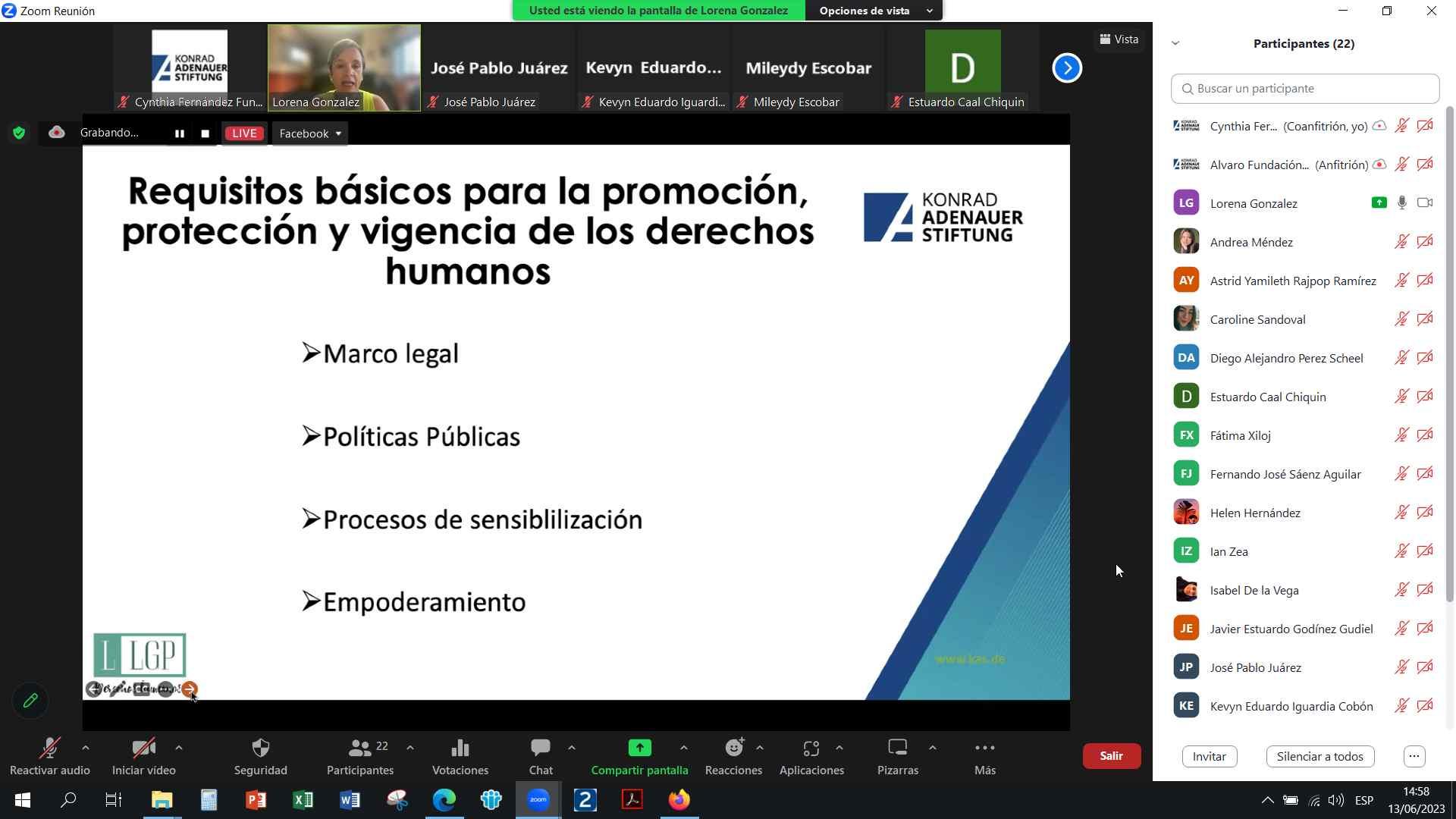This screenshot has width=1456, height=819.
Task: Collapse the Participantes panel chevron
Action: 1175,43
